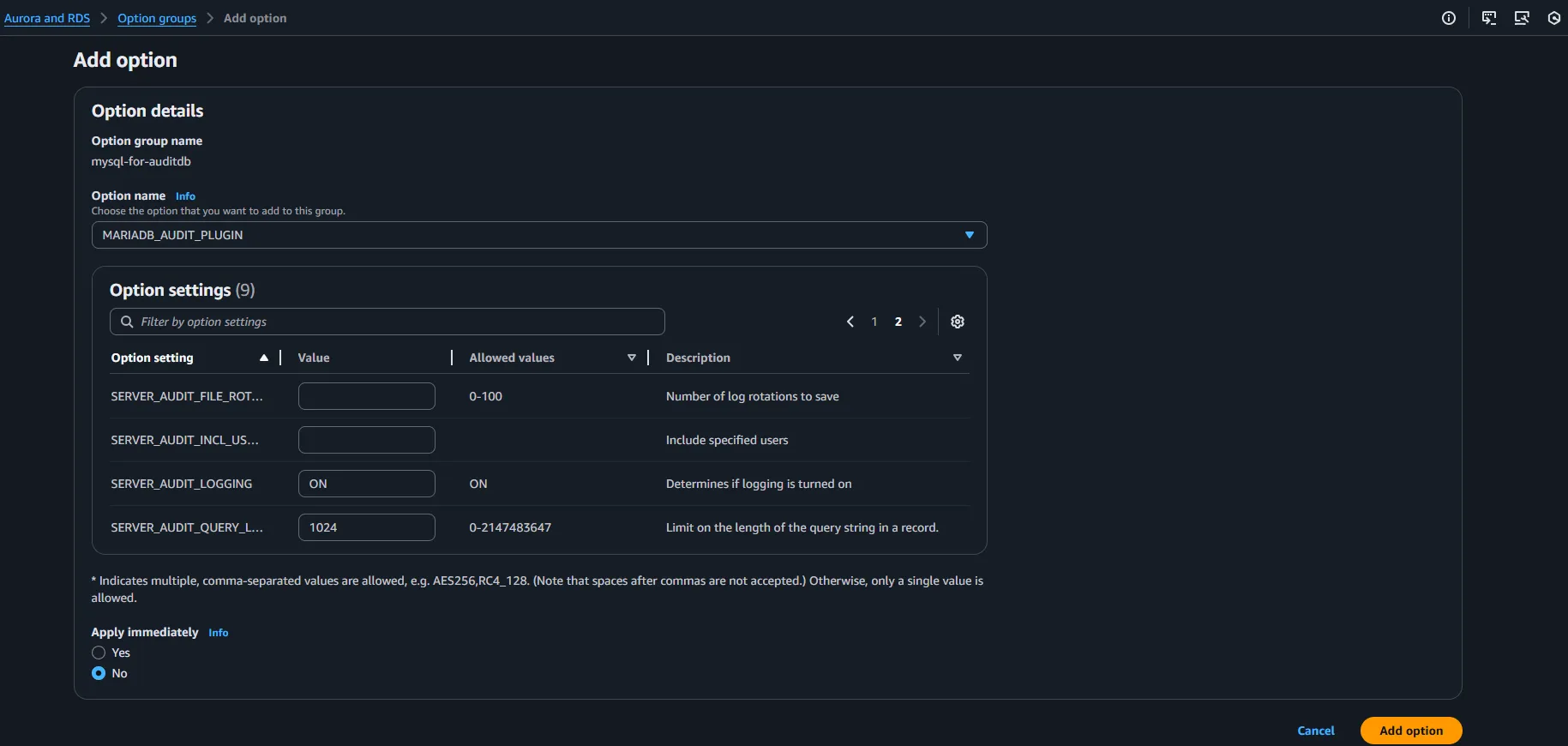Screen dimensions: 1568x746
Task: Sort by Description column arrow
Action: [x=958, y=358]
